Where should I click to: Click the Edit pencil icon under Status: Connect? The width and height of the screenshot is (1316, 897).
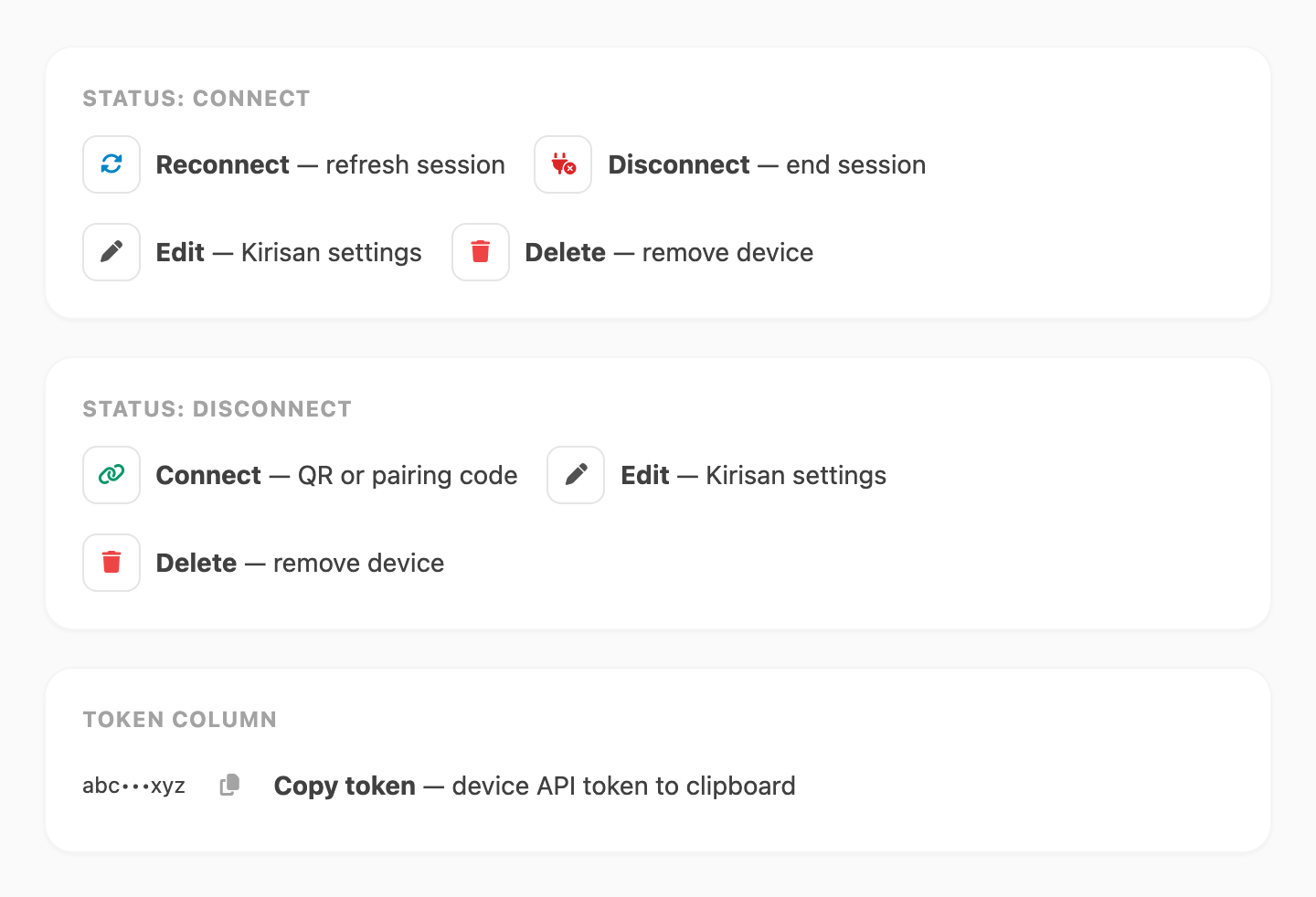click(x=111, y=252)
